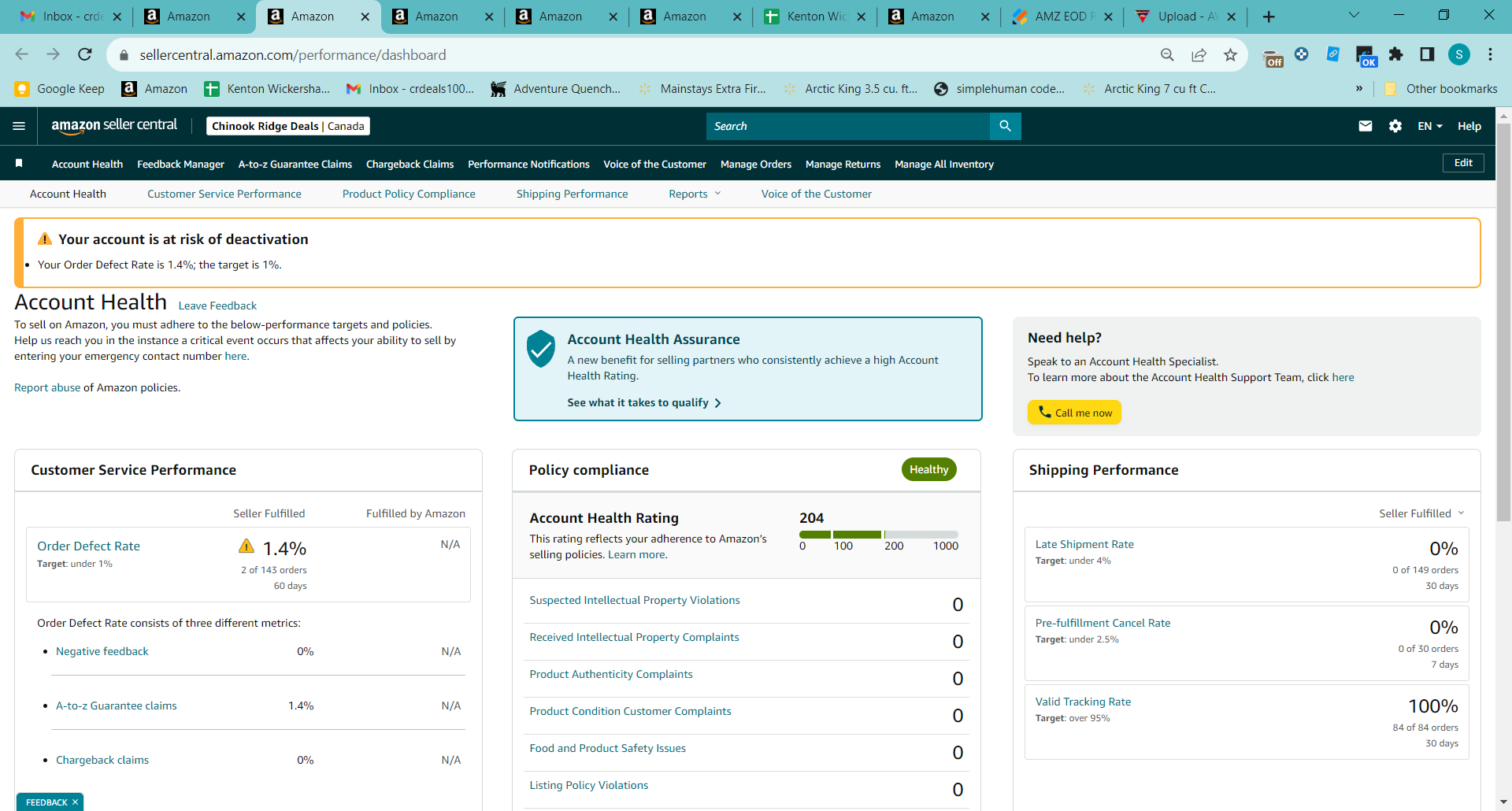Click the Google Keep bookmark
The height and width of the screenshot is (811, 1512).
pos(60,89)
